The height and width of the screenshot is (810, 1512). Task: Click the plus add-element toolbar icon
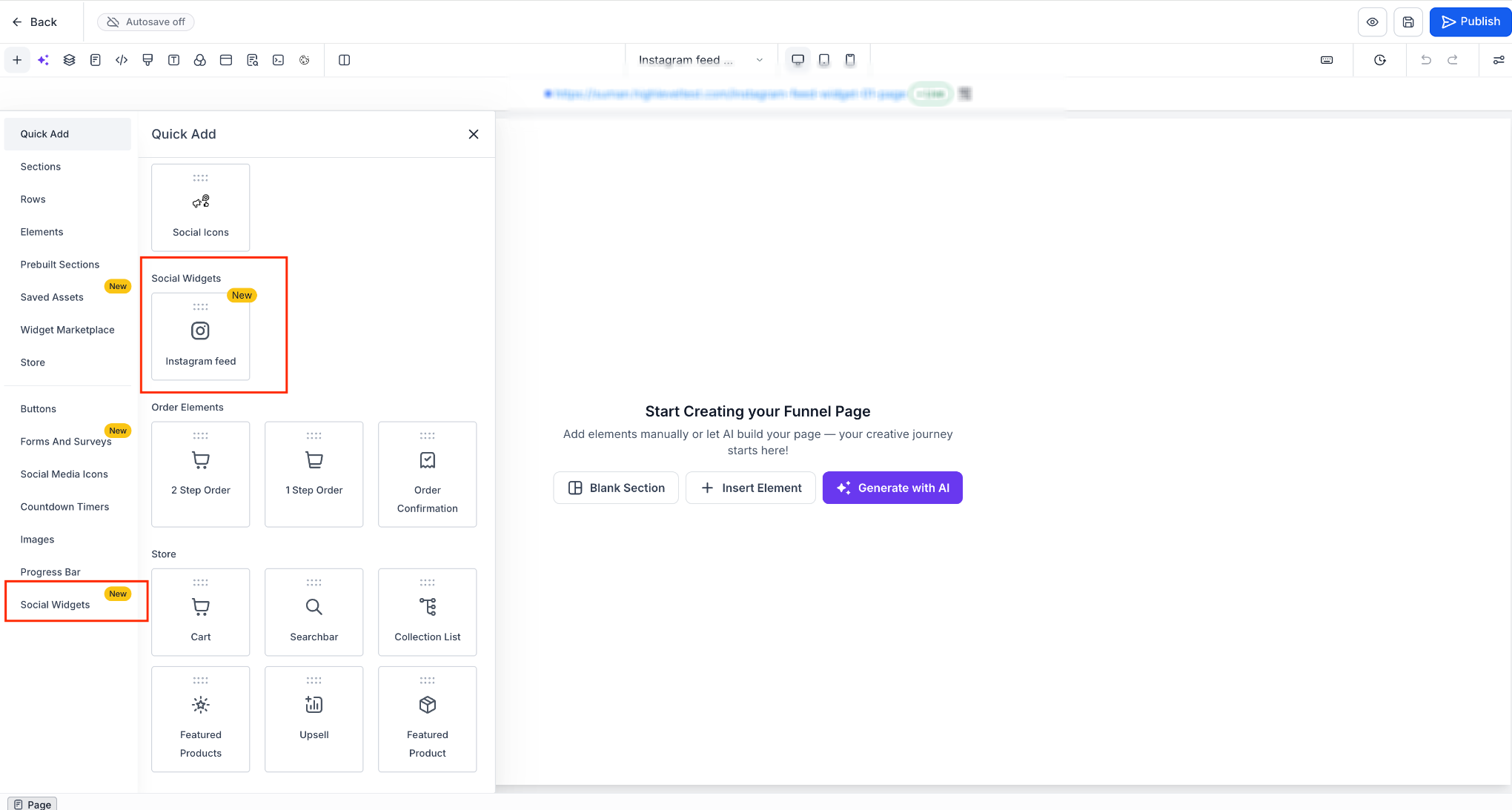coord(17,60)
